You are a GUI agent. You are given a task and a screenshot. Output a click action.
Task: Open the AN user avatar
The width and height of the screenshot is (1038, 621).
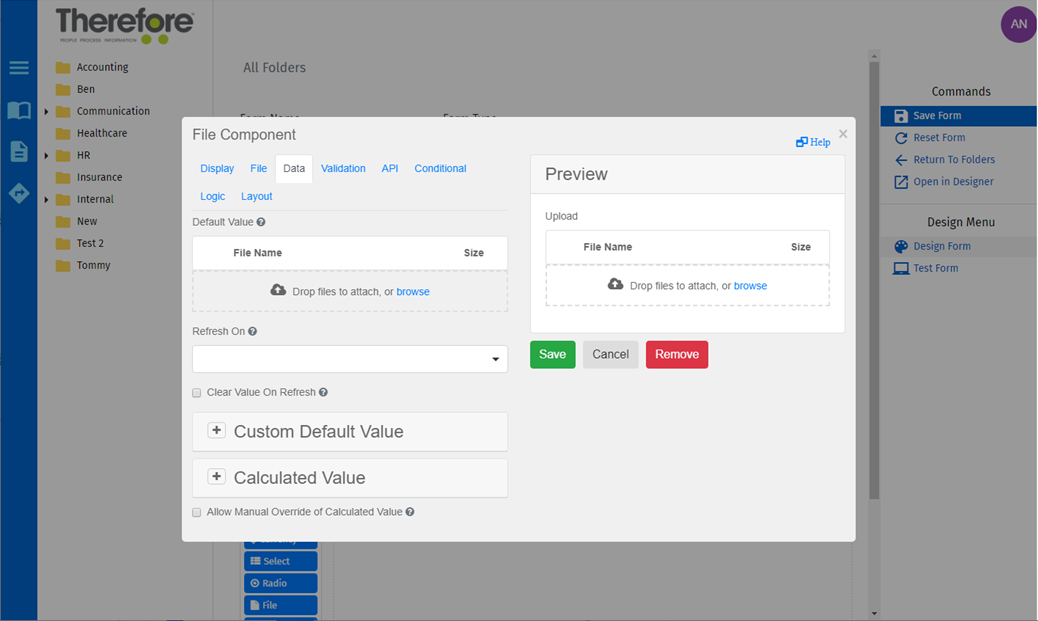[x=1018, y=24]
